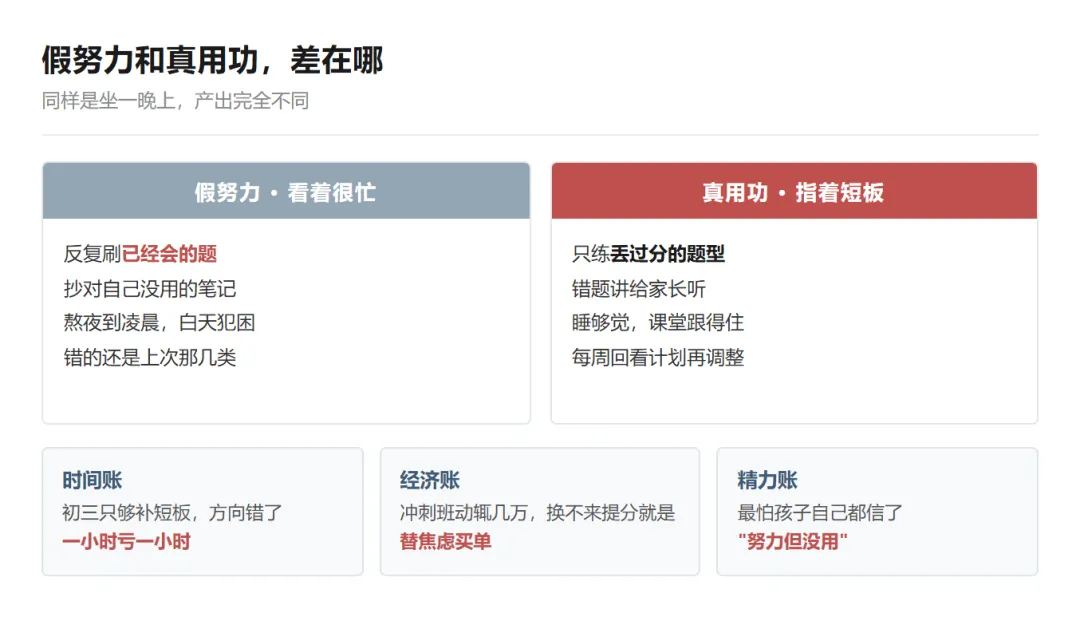
Task: Click the line 错题讲给家长听
Action: click(x=638, y=288)
